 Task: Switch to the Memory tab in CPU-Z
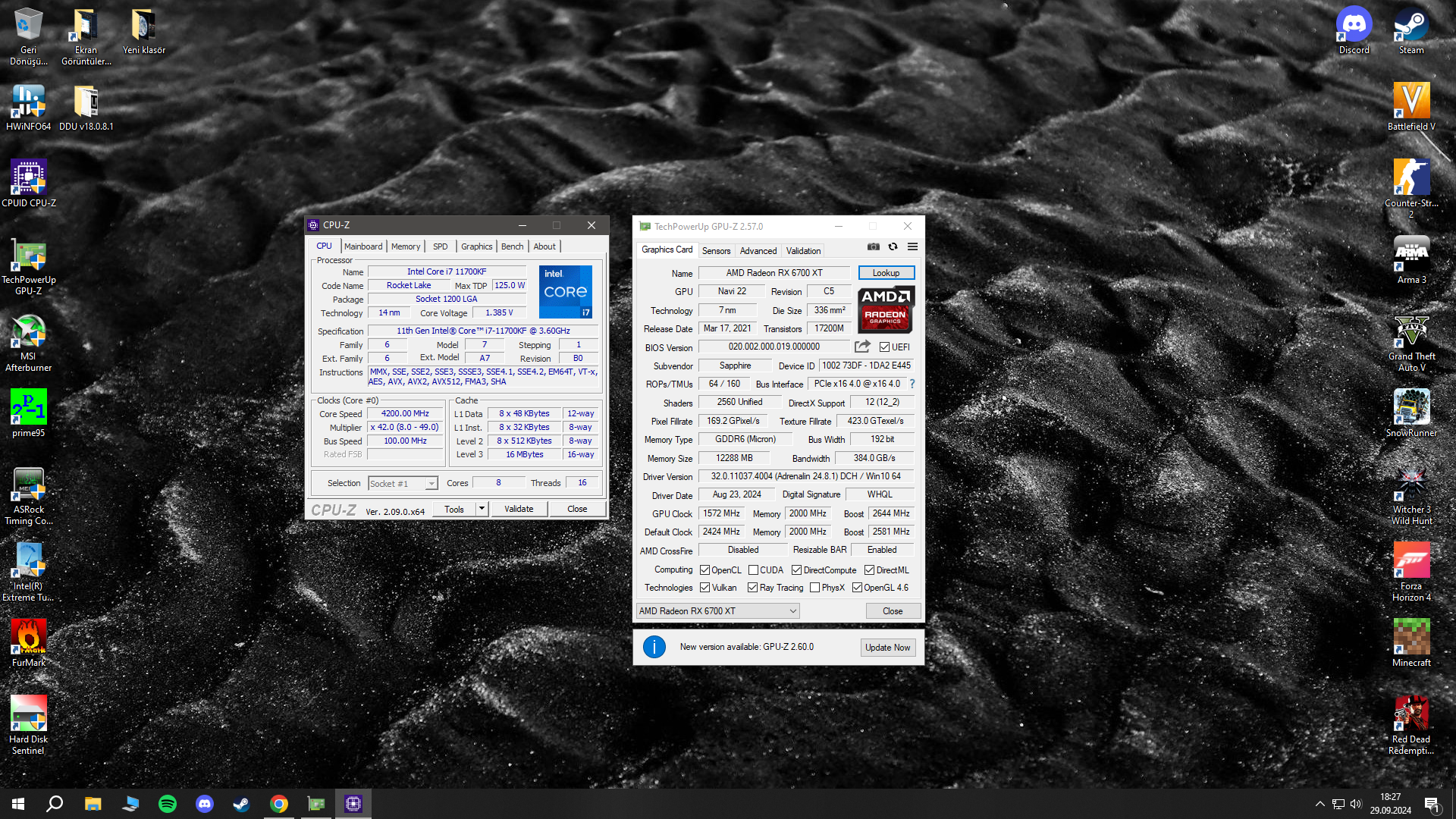[406, 246]
